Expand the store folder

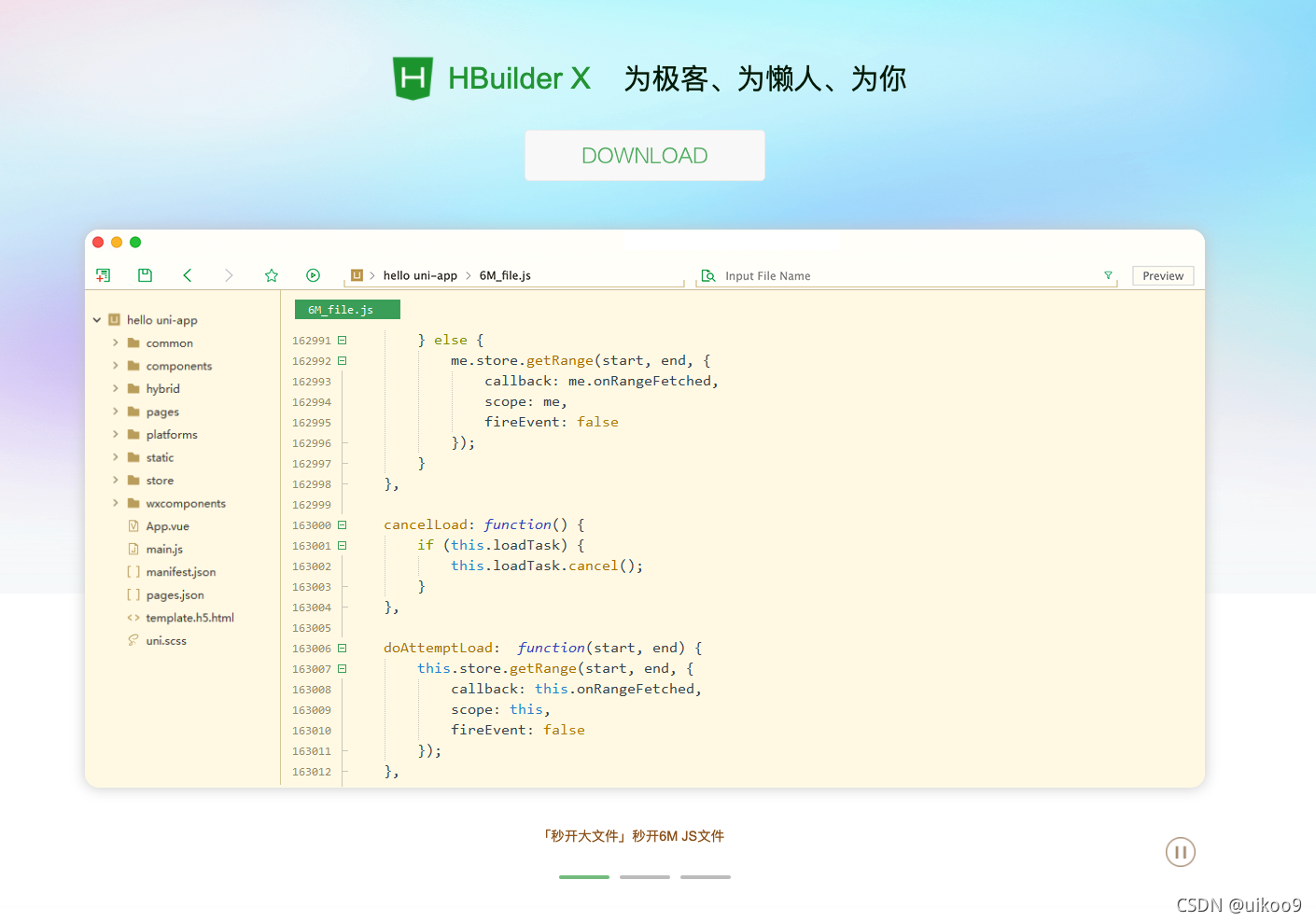coord(116,481)
